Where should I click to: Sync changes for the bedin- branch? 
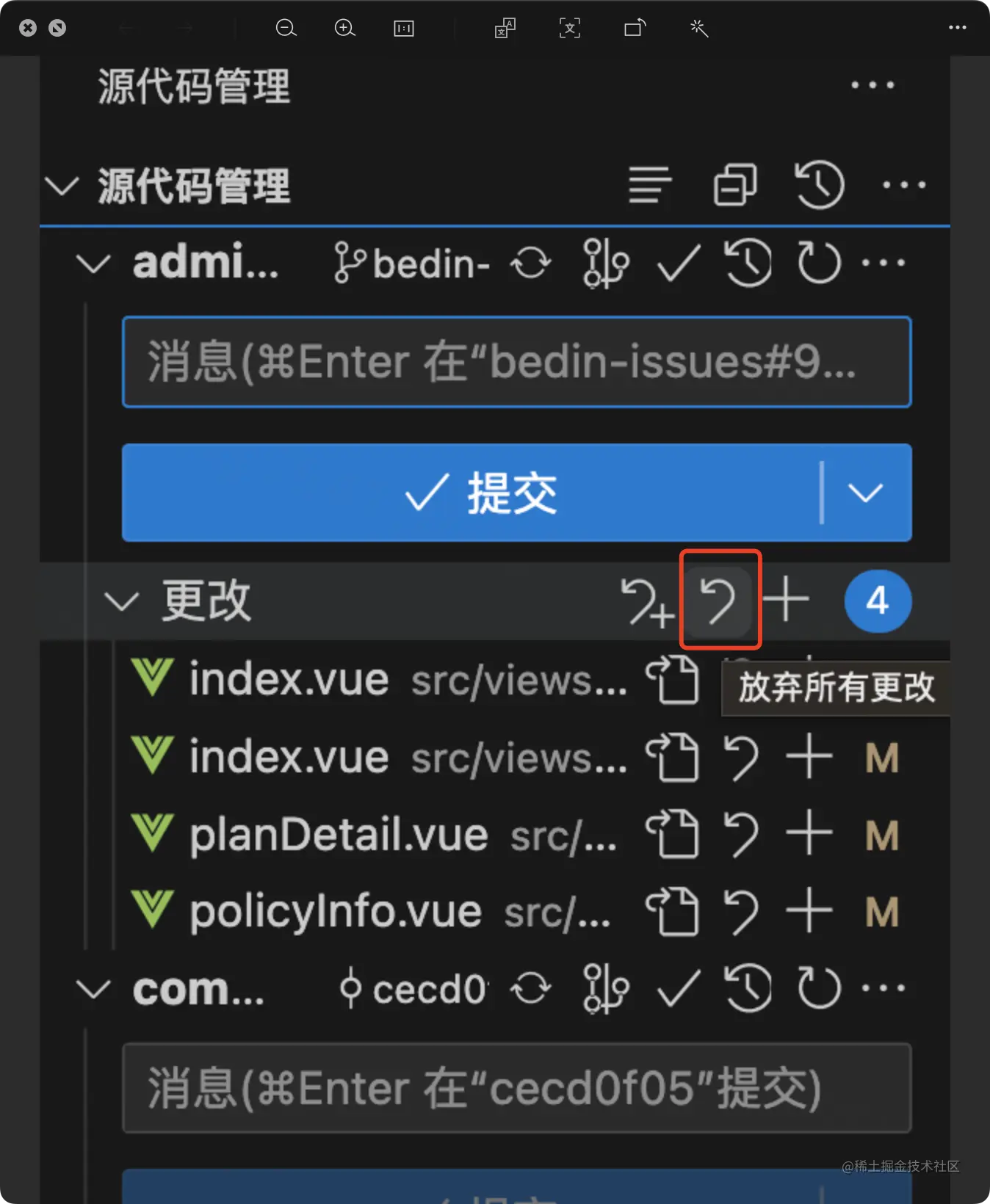[530, 263]
